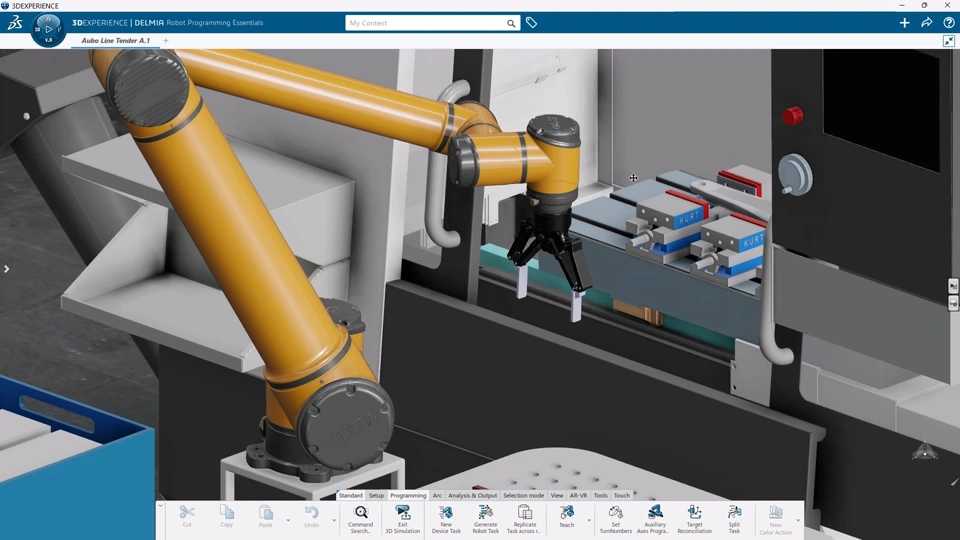The width and height of the screenshot is (960, 540).
Task: Open Analysis & Output tab
Action: tap(473, 495)
